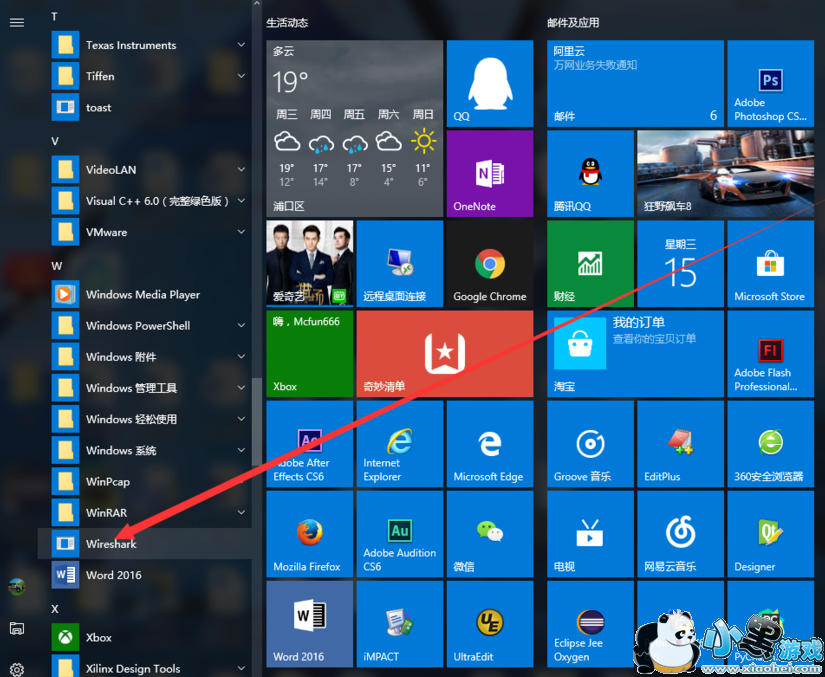
Task: Expand the Windows PowerShell folder
Action: [241, 326]
